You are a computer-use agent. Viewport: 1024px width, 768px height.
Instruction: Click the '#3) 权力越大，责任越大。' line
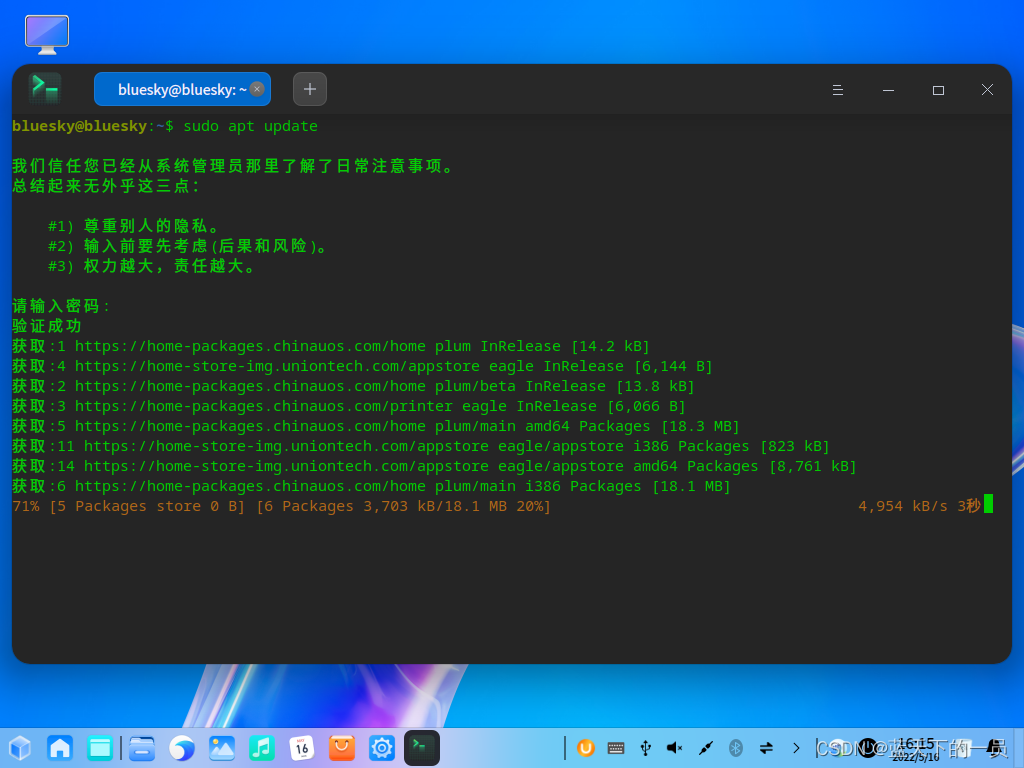pos(153,266)
